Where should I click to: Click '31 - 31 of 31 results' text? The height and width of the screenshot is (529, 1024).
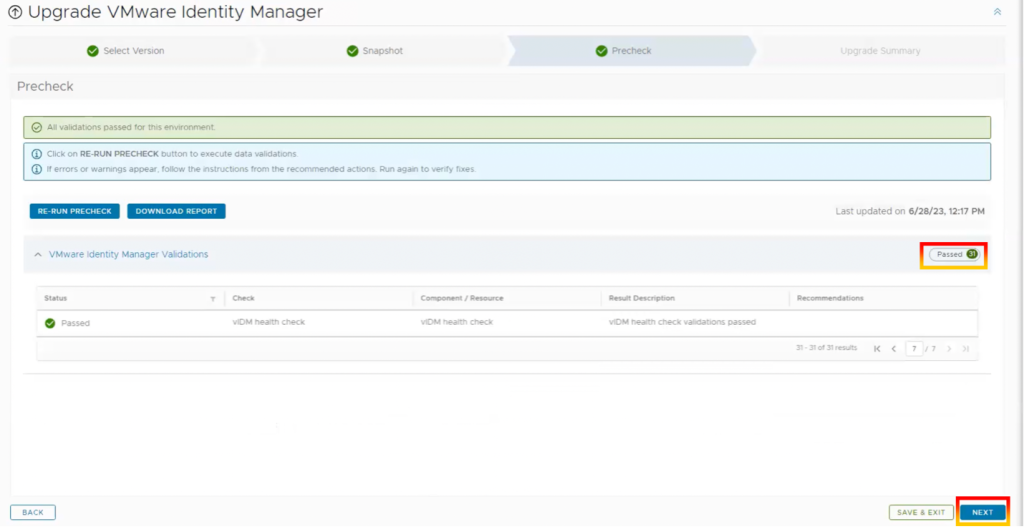(x=826, y=348)
